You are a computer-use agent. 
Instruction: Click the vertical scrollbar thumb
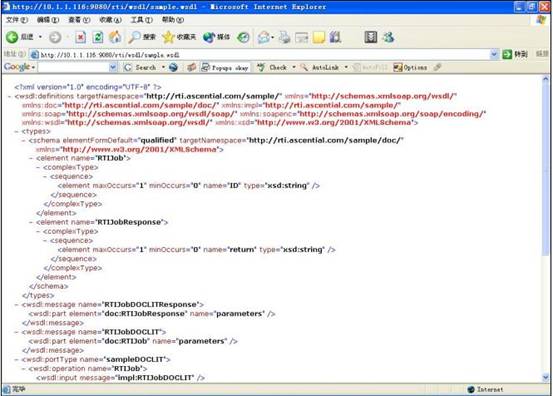[546, 169]
